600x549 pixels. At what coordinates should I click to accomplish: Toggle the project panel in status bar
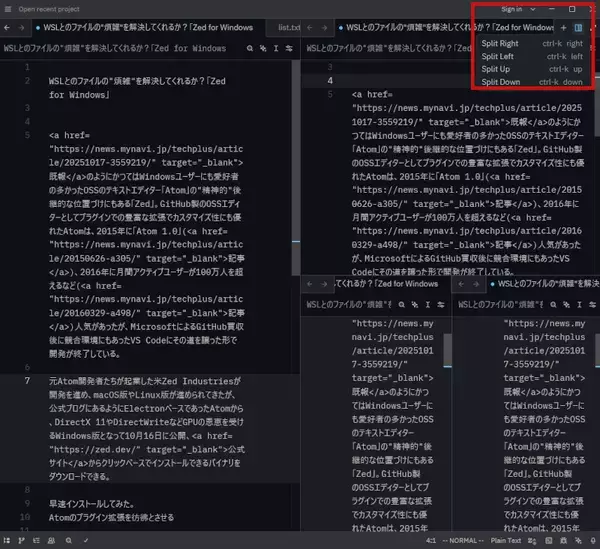tap(10, 540)
